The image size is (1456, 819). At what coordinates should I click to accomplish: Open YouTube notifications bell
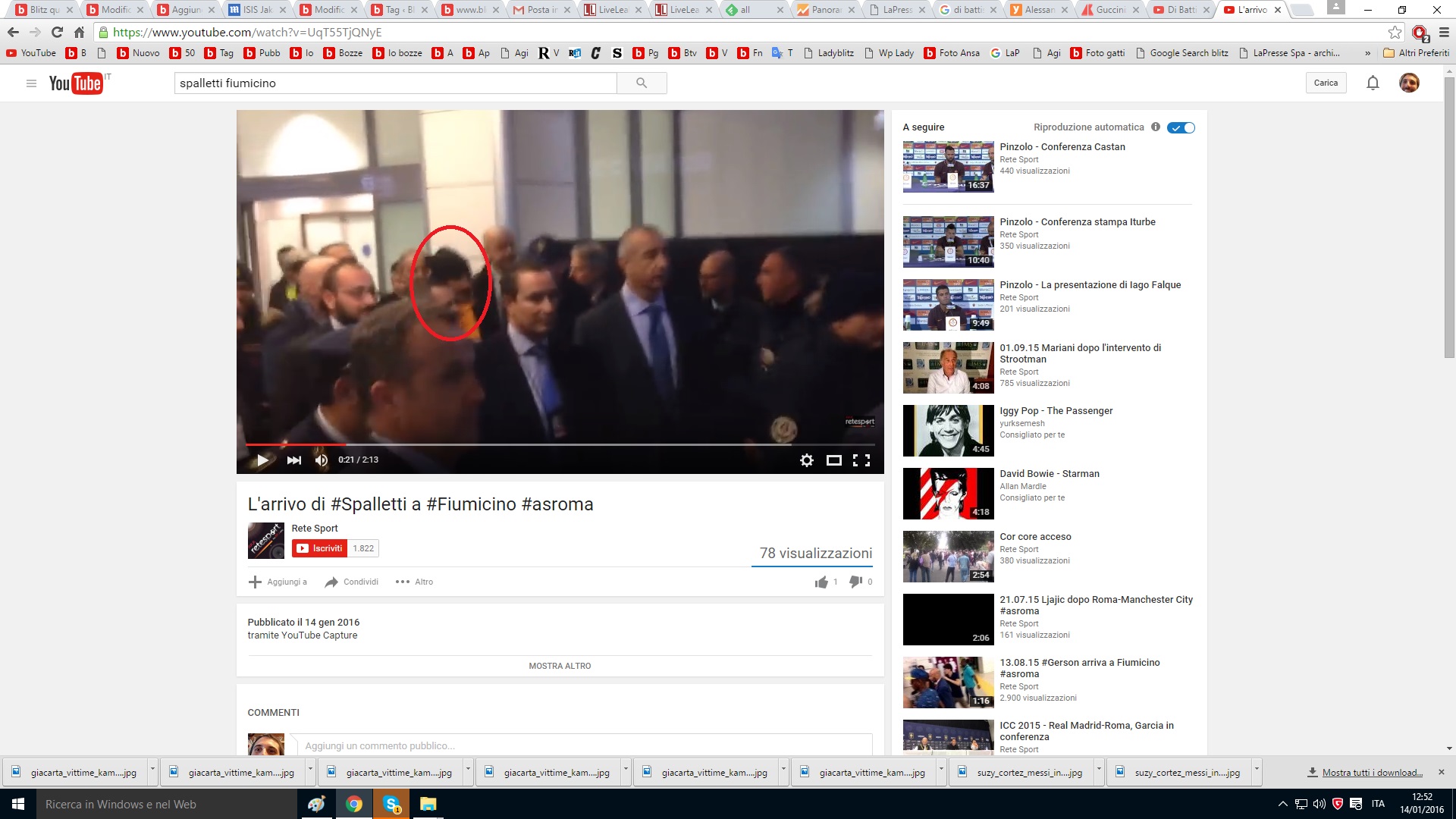point(1373,83)
